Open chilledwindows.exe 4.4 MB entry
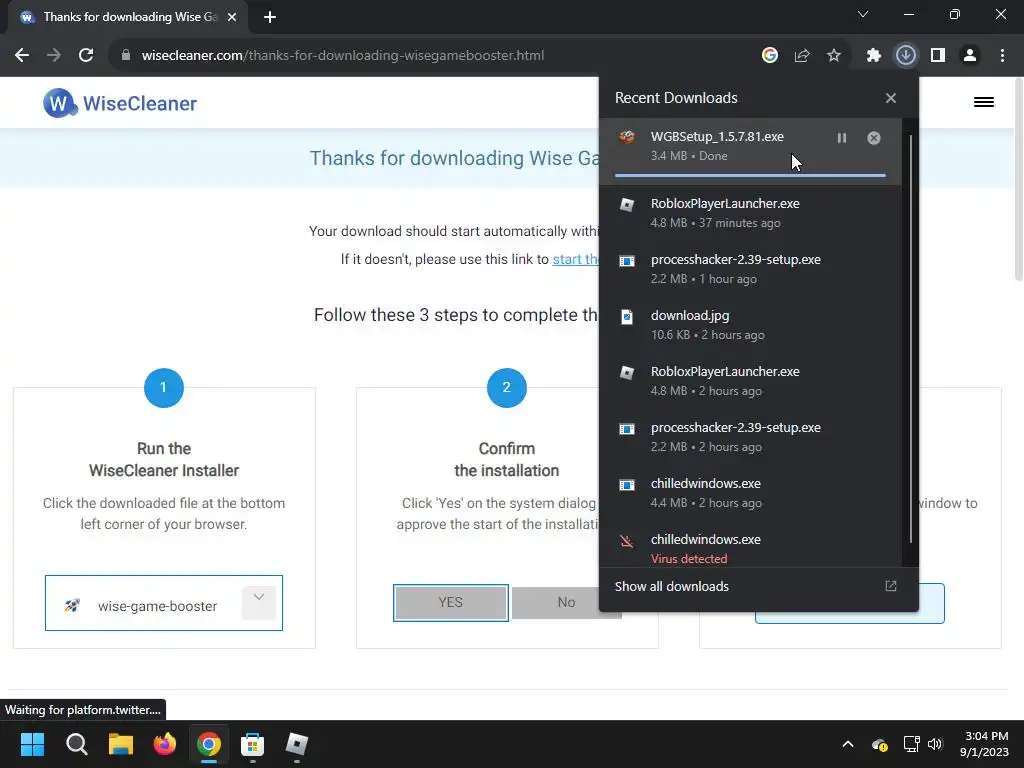This screenshot has height=768, width=1024. pyautogui.click(x=750, y=493)
